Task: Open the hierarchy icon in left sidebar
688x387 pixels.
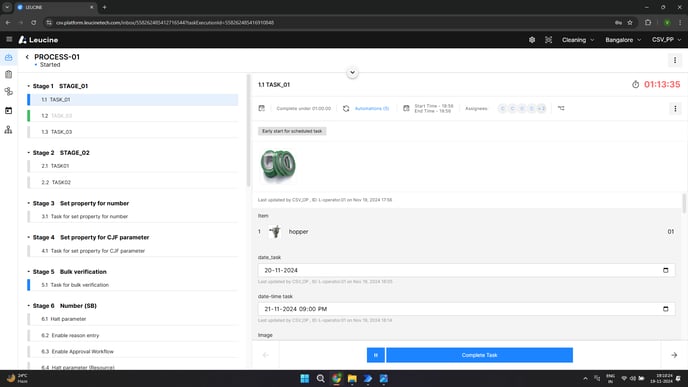Action: (x=8, y=129)
